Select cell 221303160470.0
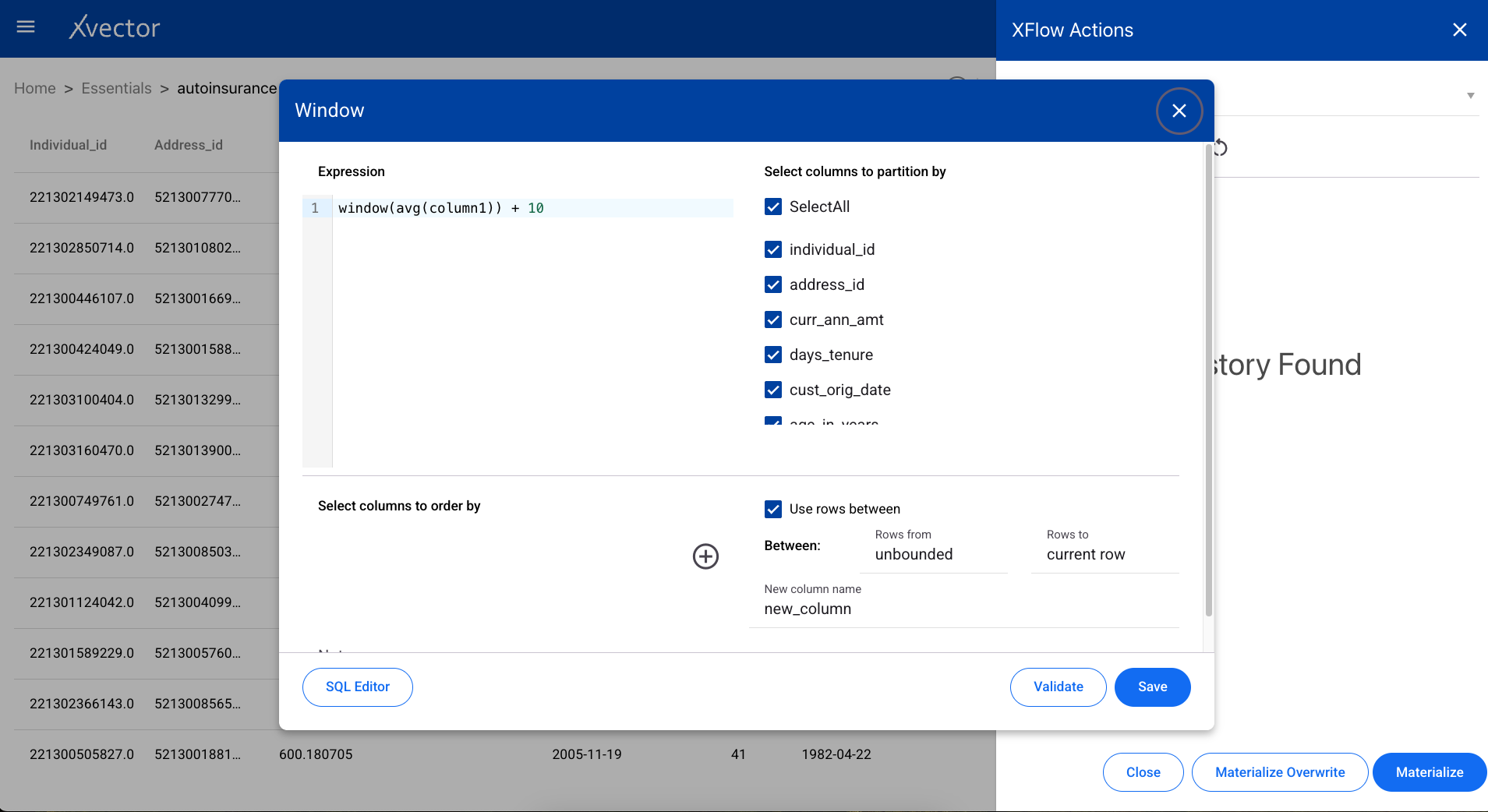Viewport: 1488px width, 812px height. [82, 450]
